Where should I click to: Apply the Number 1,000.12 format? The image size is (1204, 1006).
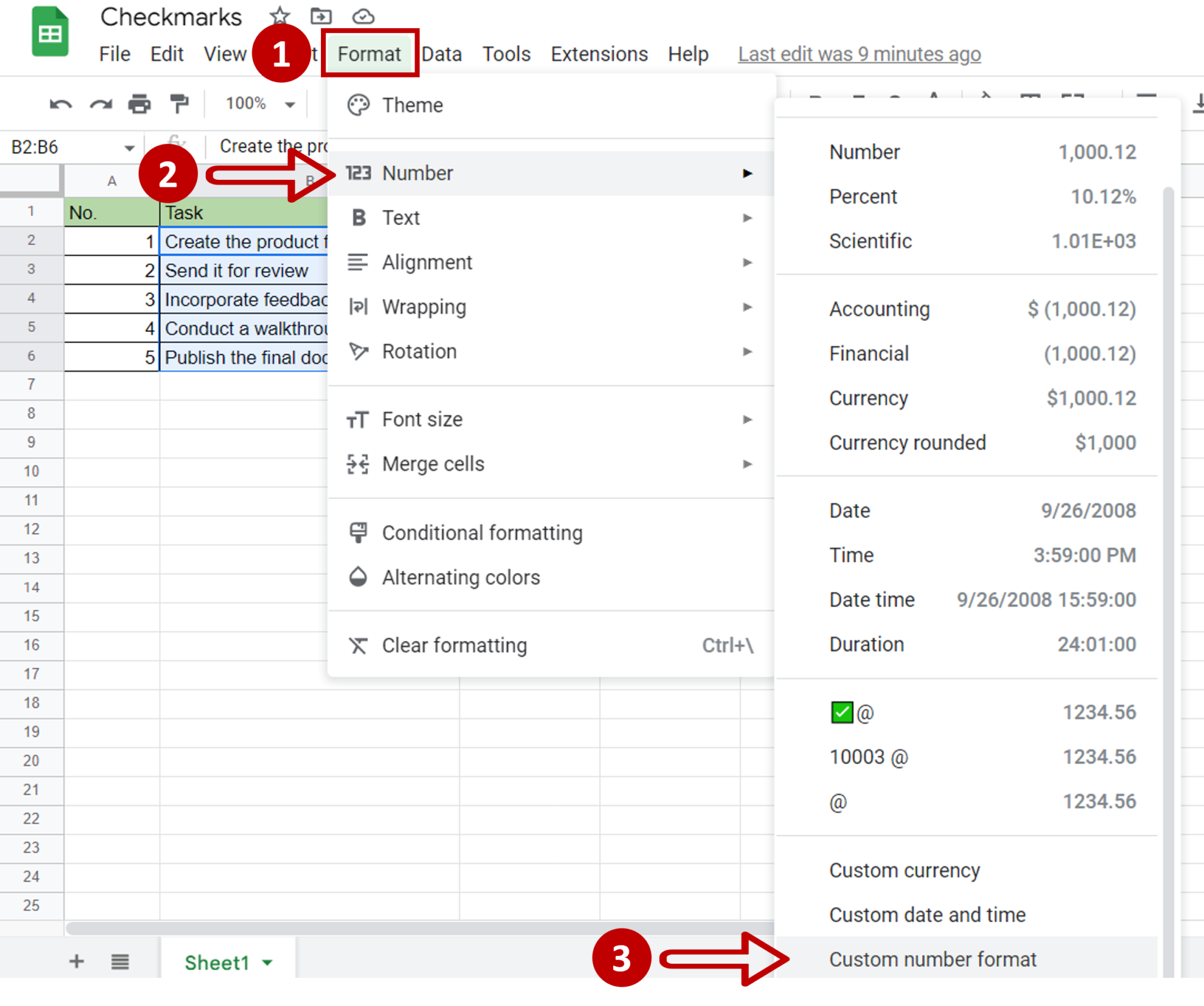[x=967, y=152]
